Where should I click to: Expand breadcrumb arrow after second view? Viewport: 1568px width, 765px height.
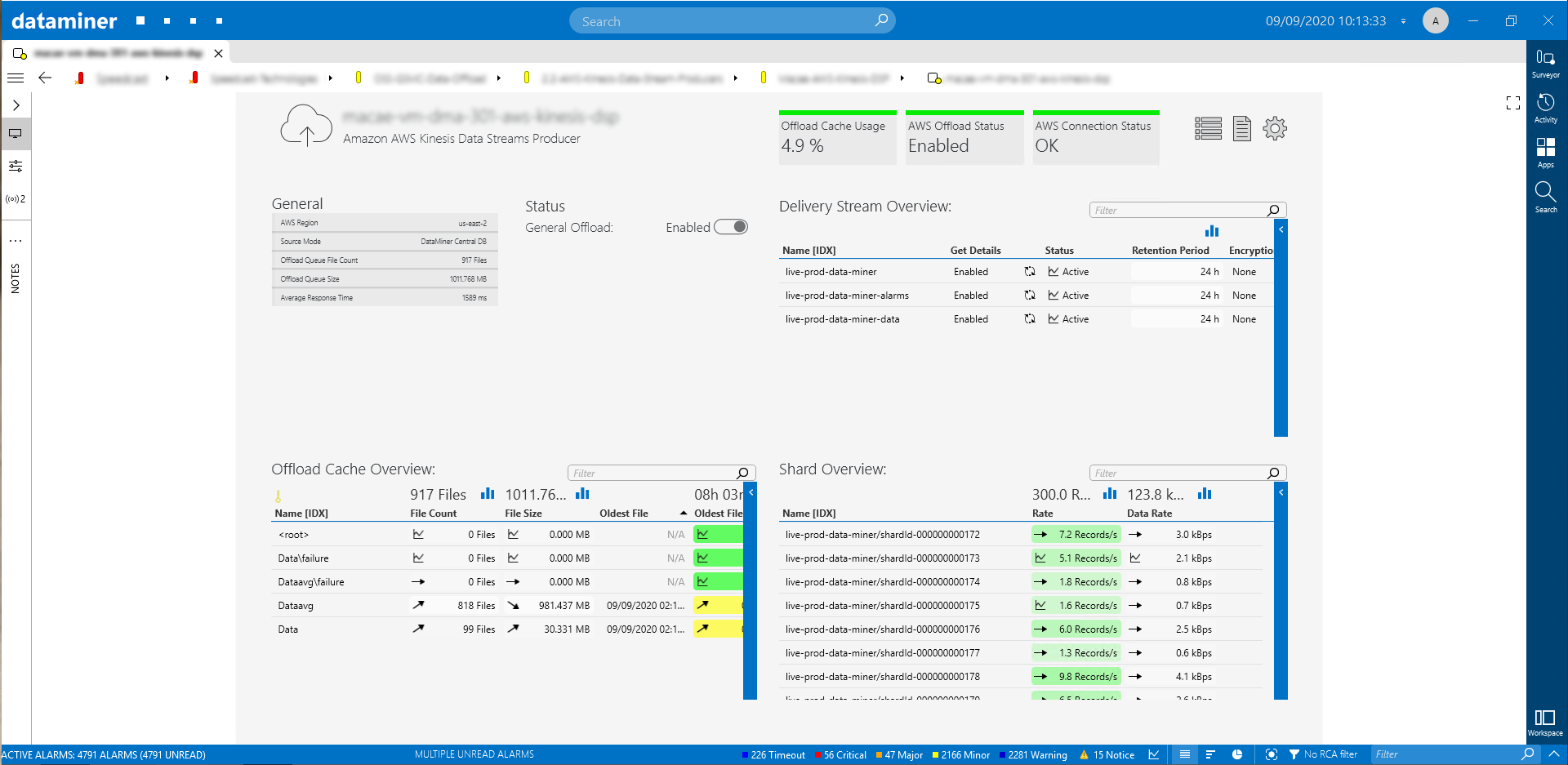[330, 78]
